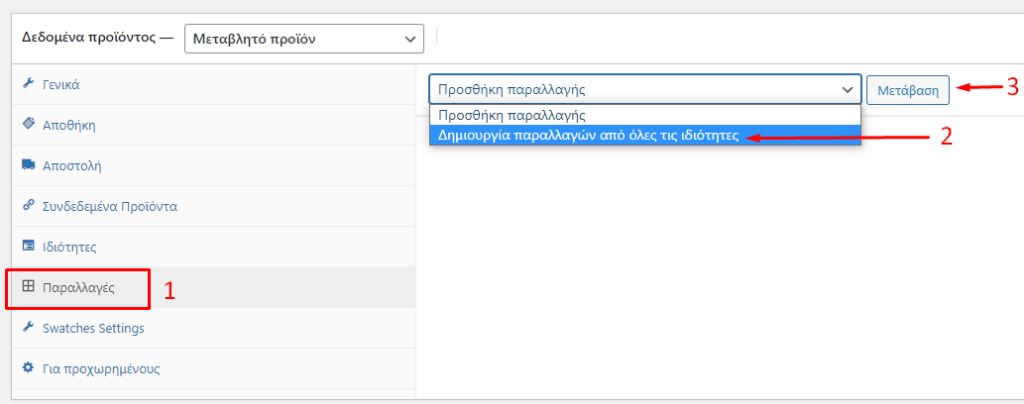The image size is (1024, 404).
Task: Click the wrench icon beside Γενικά
Action: point(28,84)
